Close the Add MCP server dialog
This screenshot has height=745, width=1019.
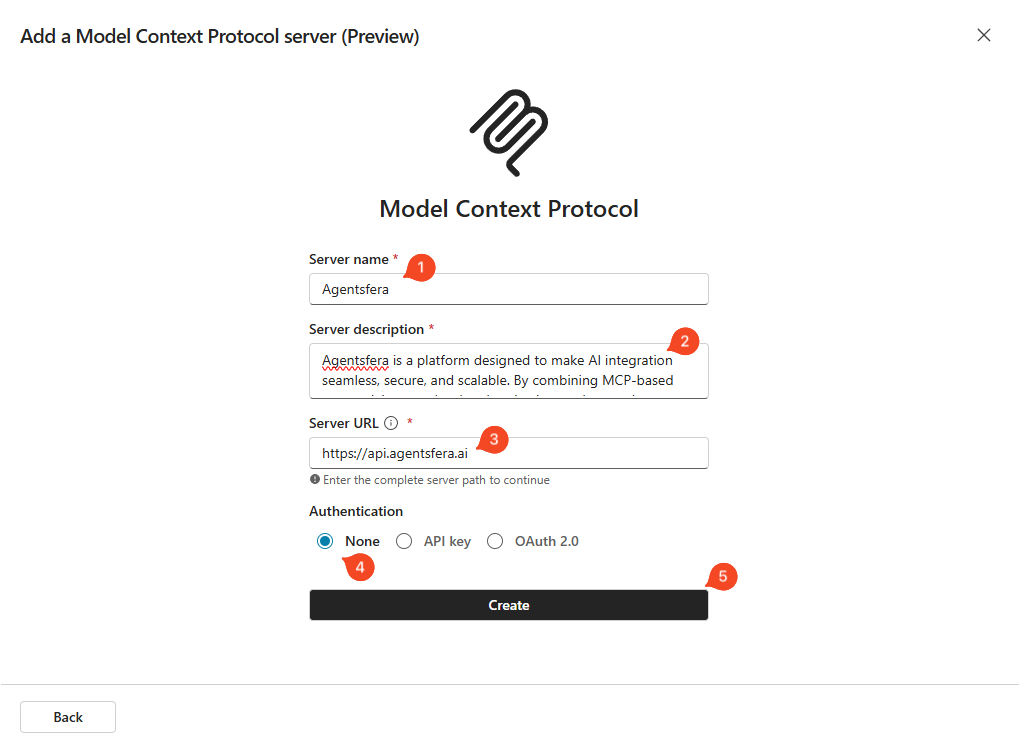coord(984,36)
